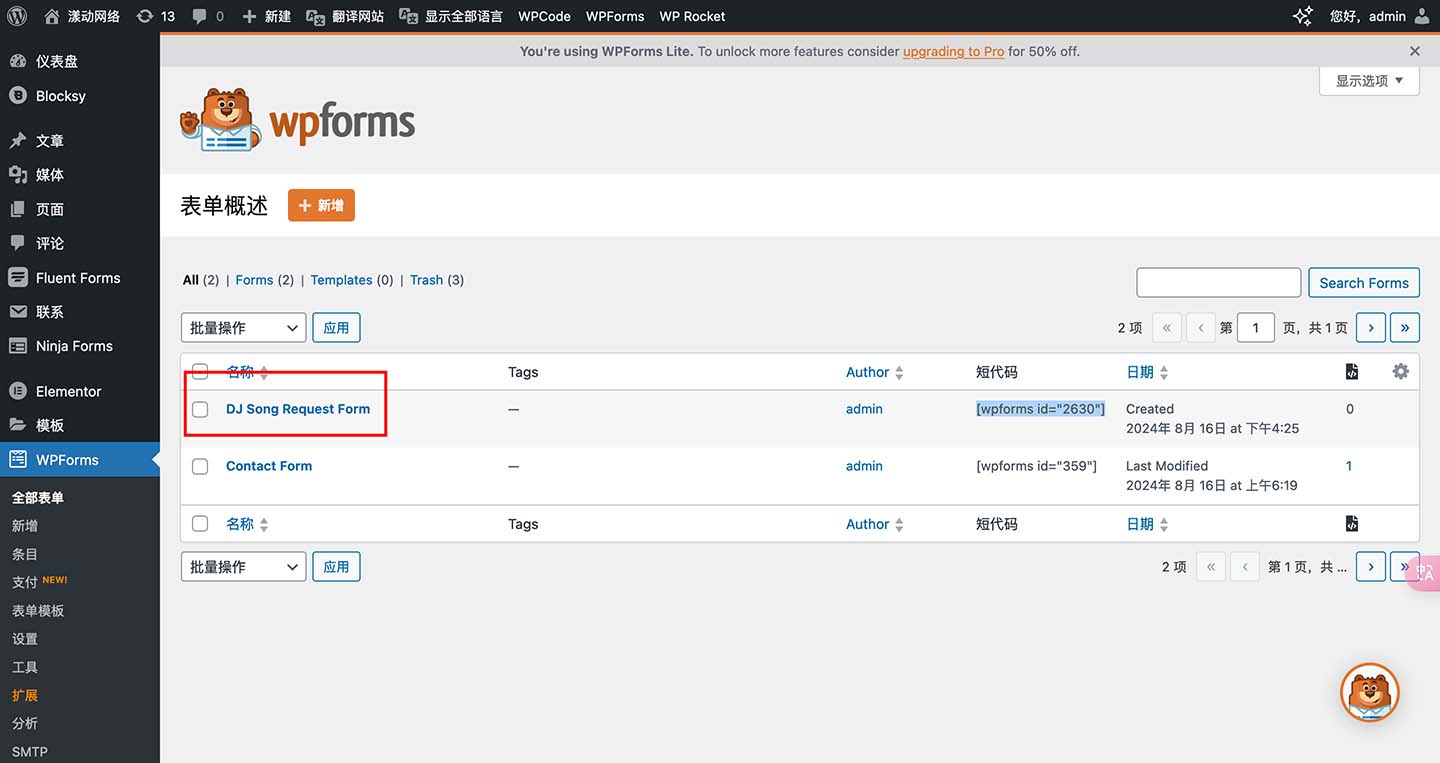Open the bottom 批量操作 bulk actions dropdown

pyautogui.click(x=243, y=566)
